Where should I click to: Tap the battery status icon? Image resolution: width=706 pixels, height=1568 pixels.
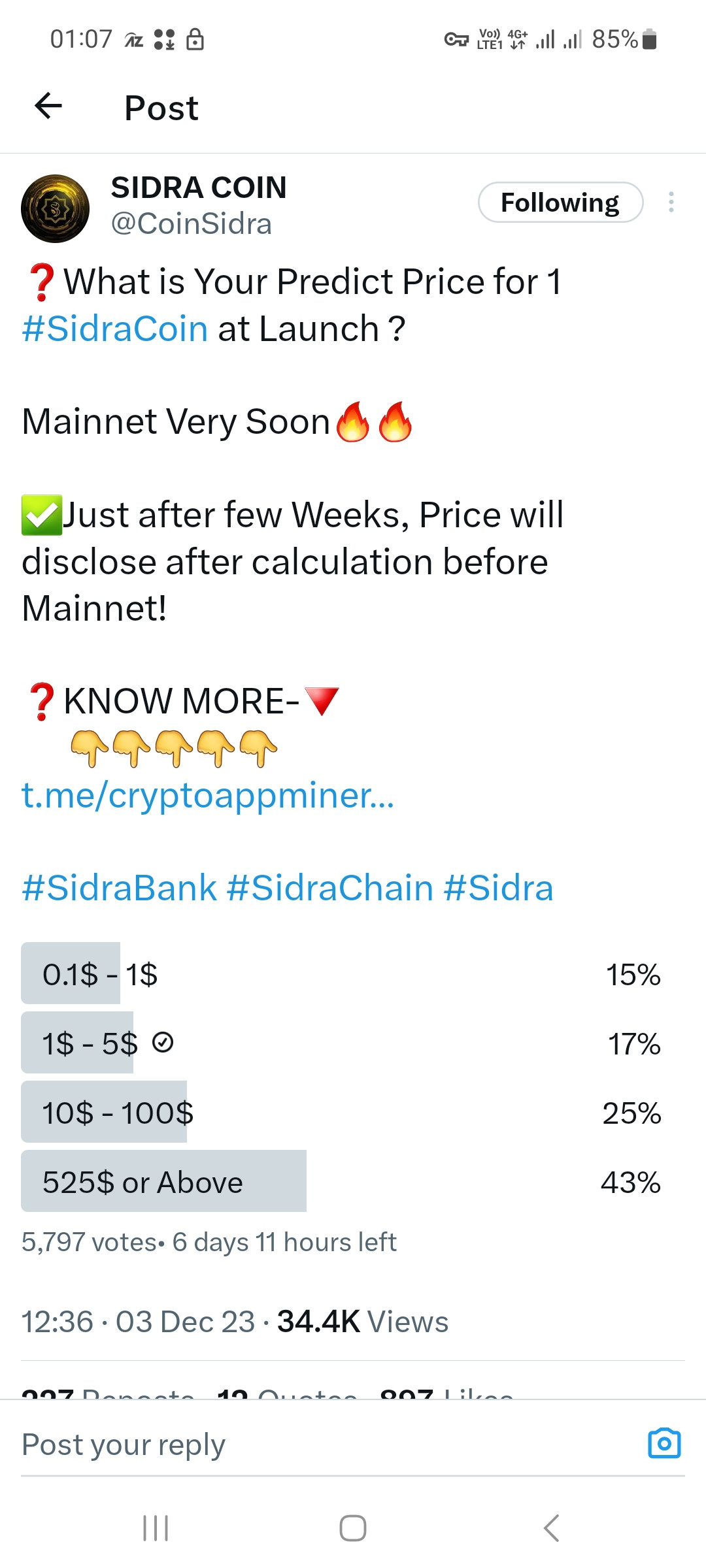click(x=649, y=39)
